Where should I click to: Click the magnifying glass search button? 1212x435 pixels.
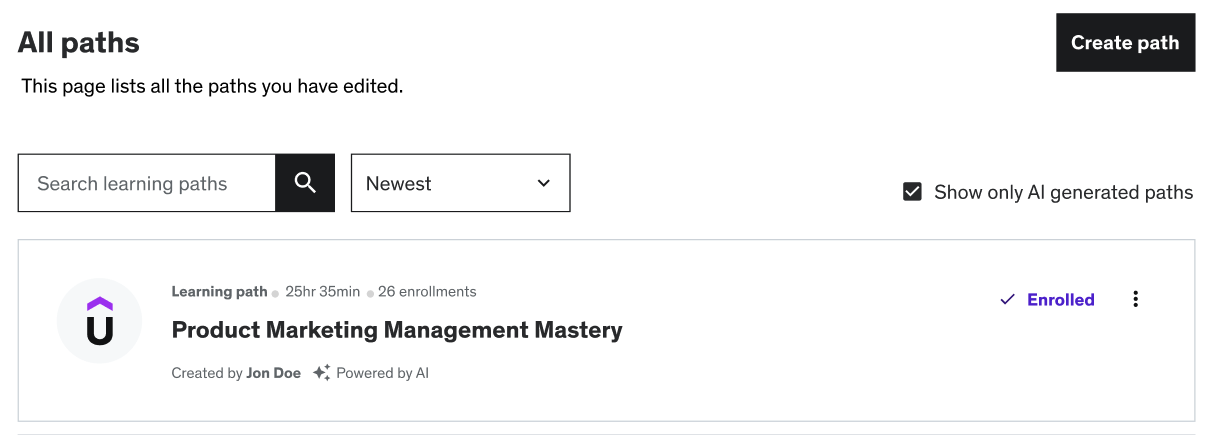pyautogui.click(x=305, y=183)
